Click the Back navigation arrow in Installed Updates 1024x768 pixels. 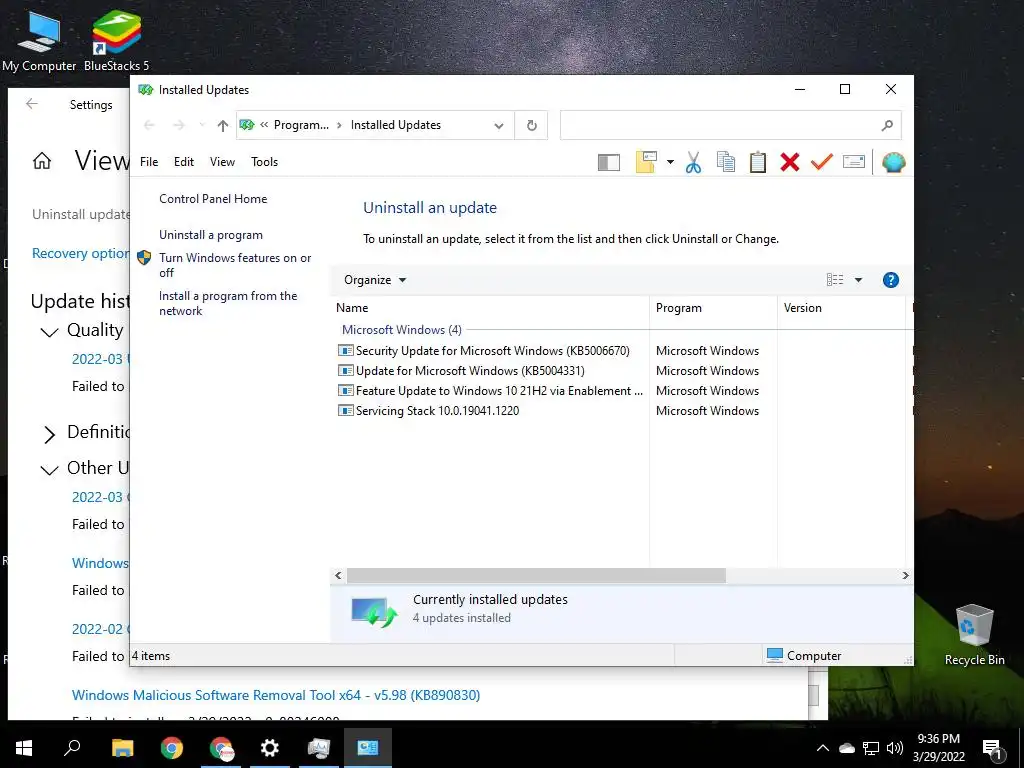149,125
